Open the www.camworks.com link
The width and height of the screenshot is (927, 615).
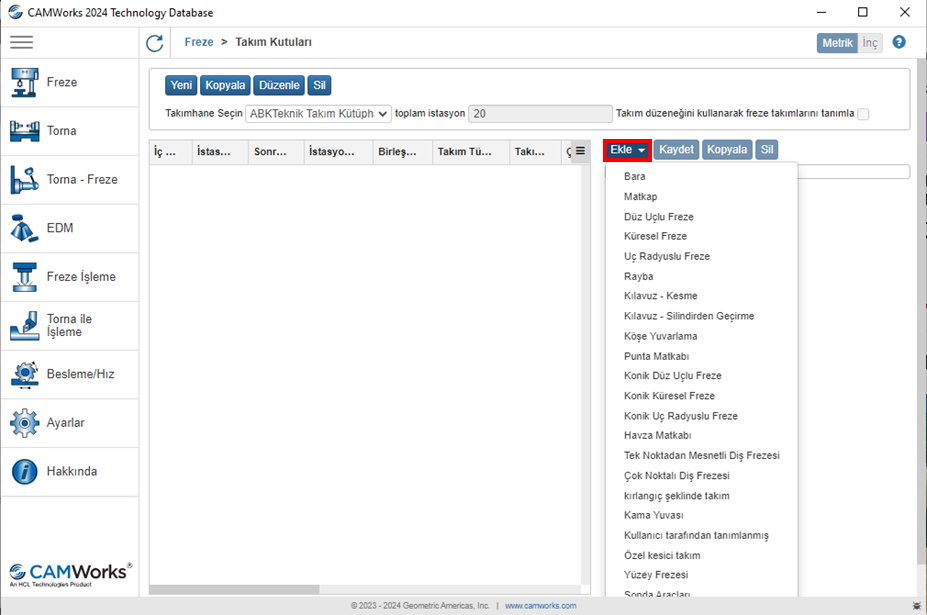540,606
